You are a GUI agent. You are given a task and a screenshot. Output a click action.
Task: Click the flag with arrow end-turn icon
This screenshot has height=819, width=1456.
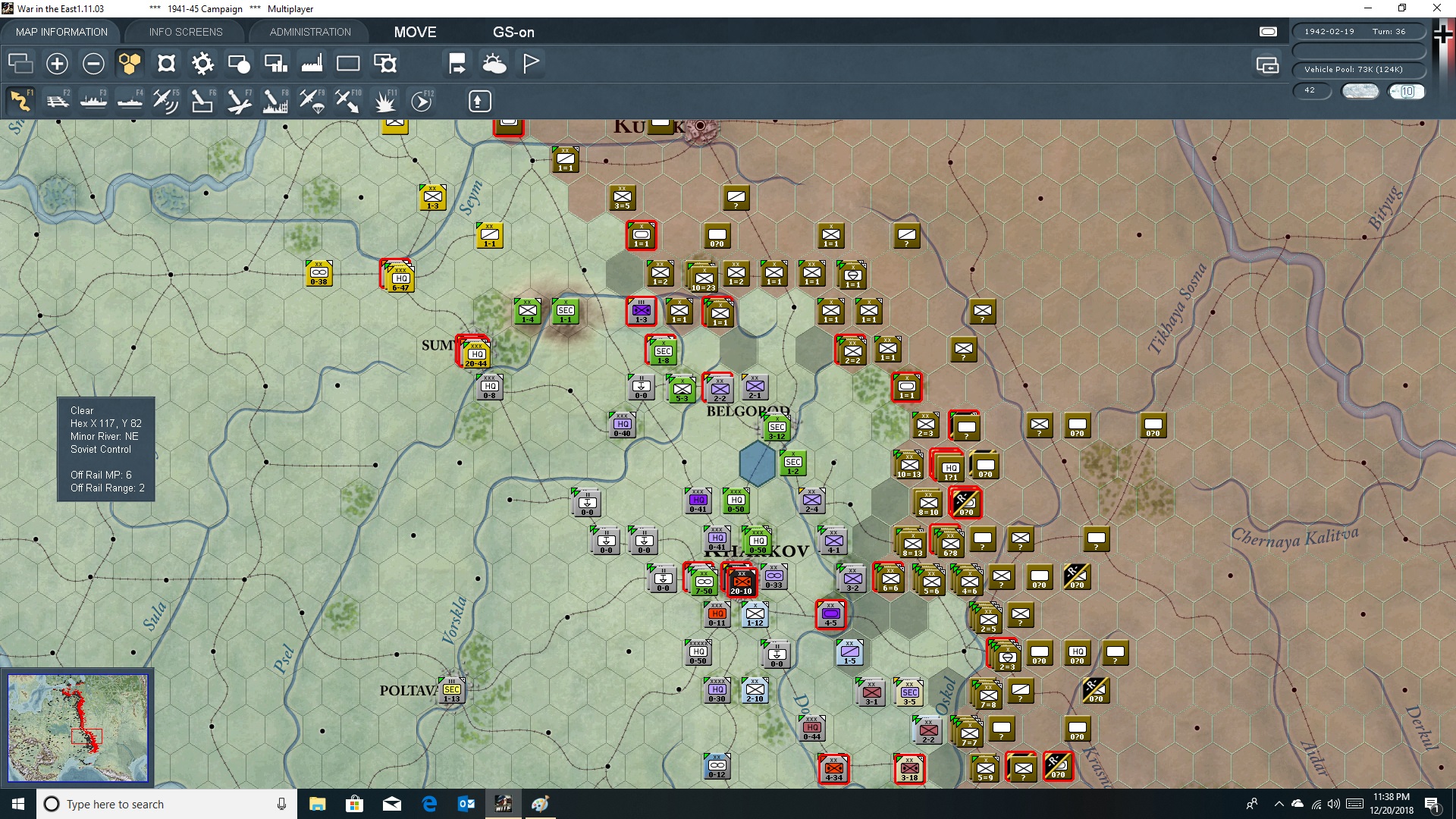(x=457, y=64)
